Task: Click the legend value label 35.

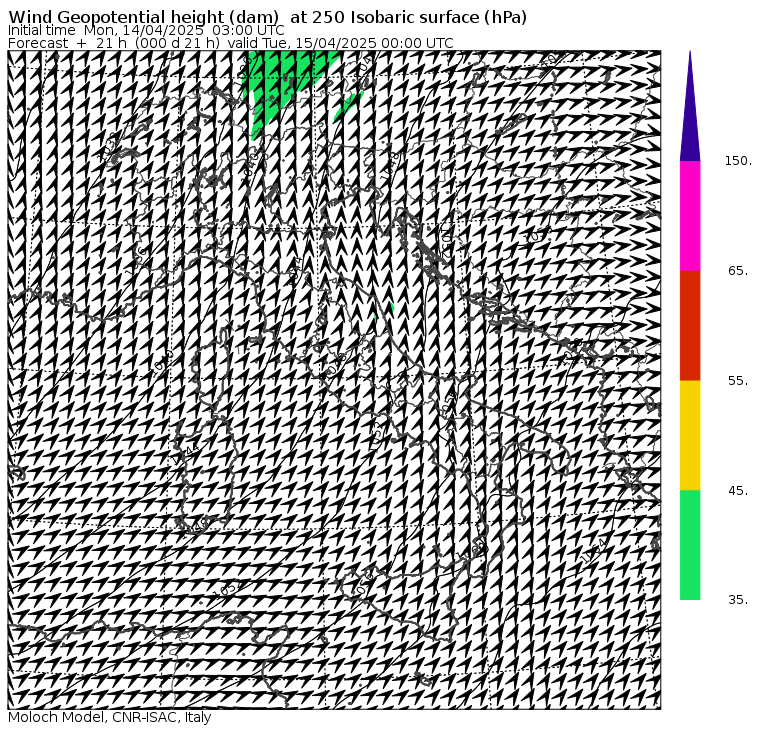Action: pos(738,600)
